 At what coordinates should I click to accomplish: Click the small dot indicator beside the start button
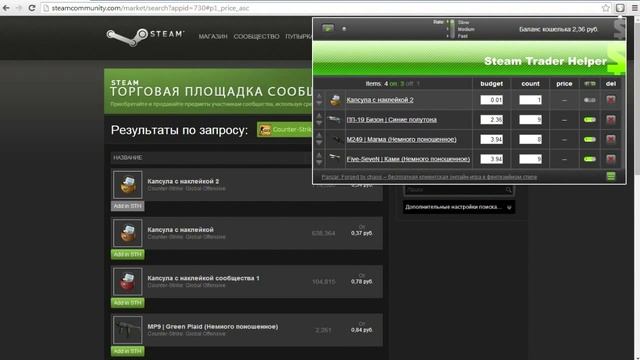pos(344,29)
